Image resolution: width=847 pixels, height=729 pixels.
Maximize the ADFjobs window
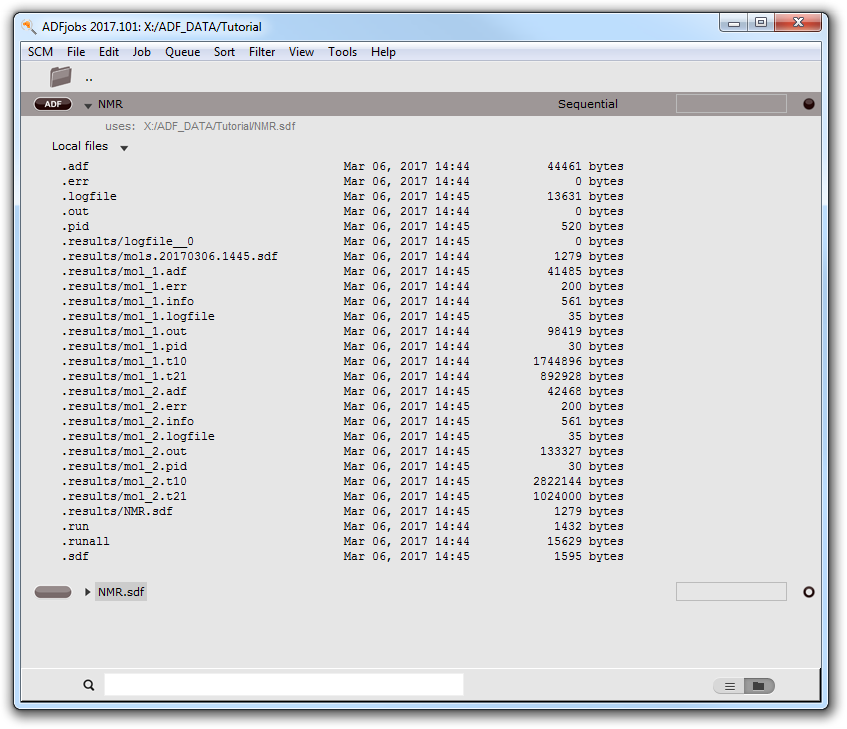point(761,23)
